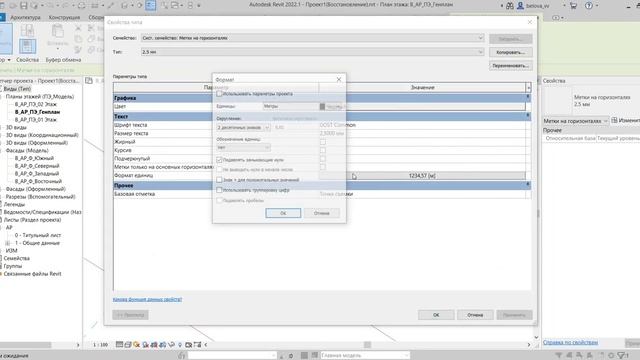Click the 'Базовая отметка' value cell
The width and height of the screenshot is (640, 360).
click(x=422, y=194)
